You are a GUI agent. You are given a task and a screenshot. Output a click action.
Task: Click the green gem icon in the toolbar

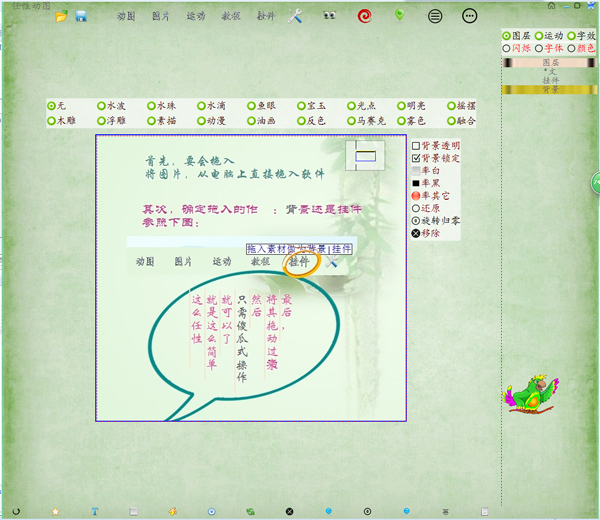(x=400, y=16)
